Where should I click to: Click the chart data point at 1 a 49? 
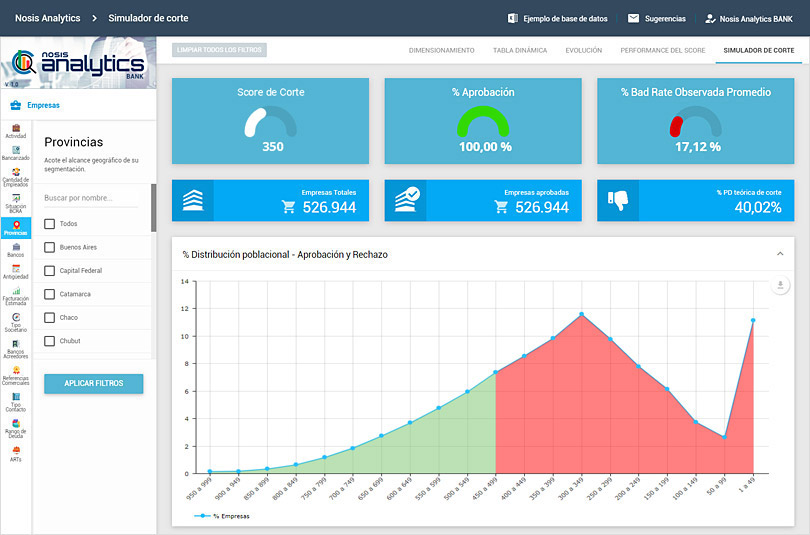753,321
